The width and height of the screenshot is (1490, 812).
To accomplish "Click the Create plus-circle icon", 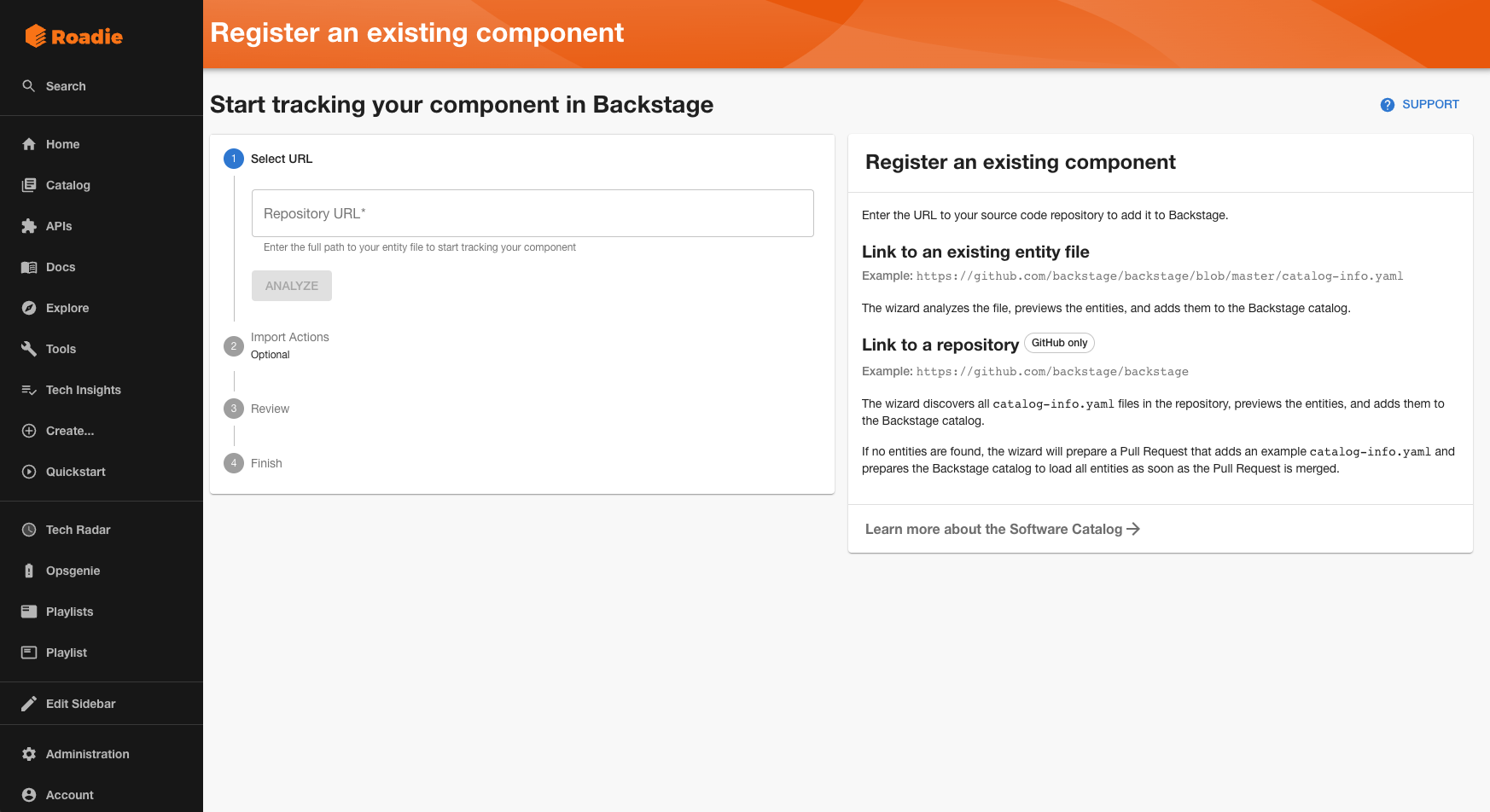I will [x=29, y=431].
